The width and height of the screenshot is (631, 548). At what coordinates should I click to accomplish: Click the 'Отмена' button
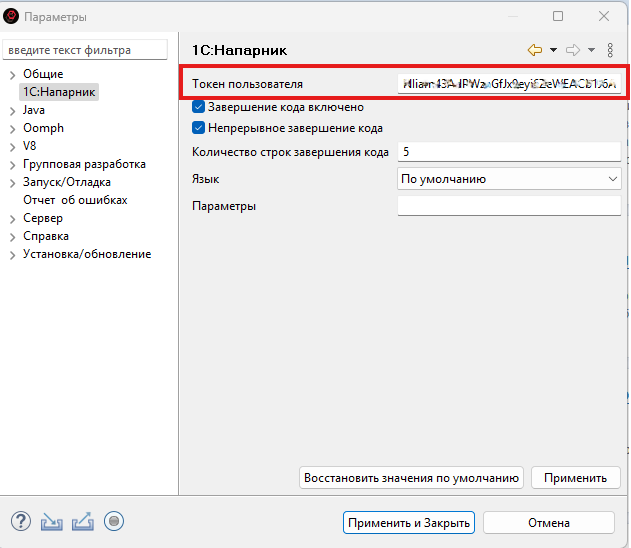pyautogui.click(x=549, y=523)
